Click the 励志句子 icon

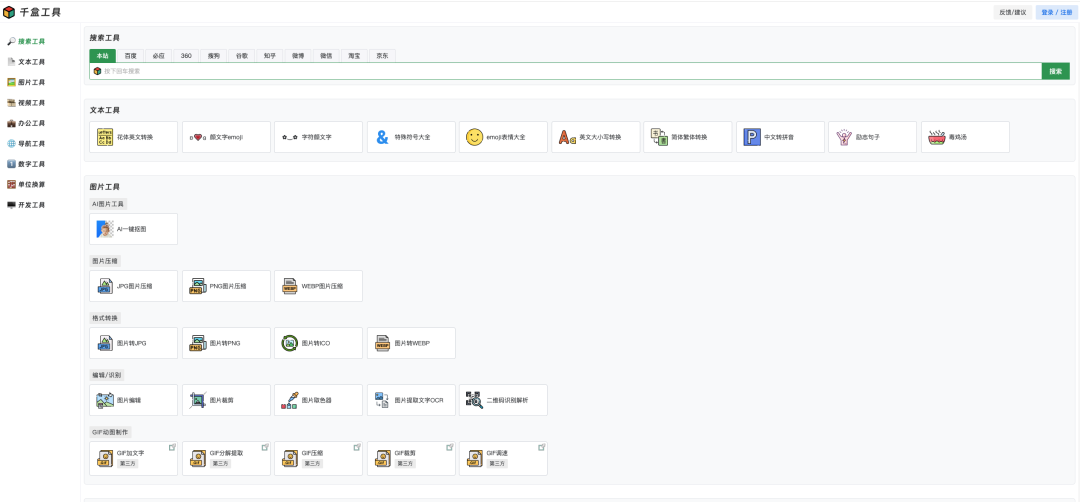pyautogui.click(x=844, y=137)
